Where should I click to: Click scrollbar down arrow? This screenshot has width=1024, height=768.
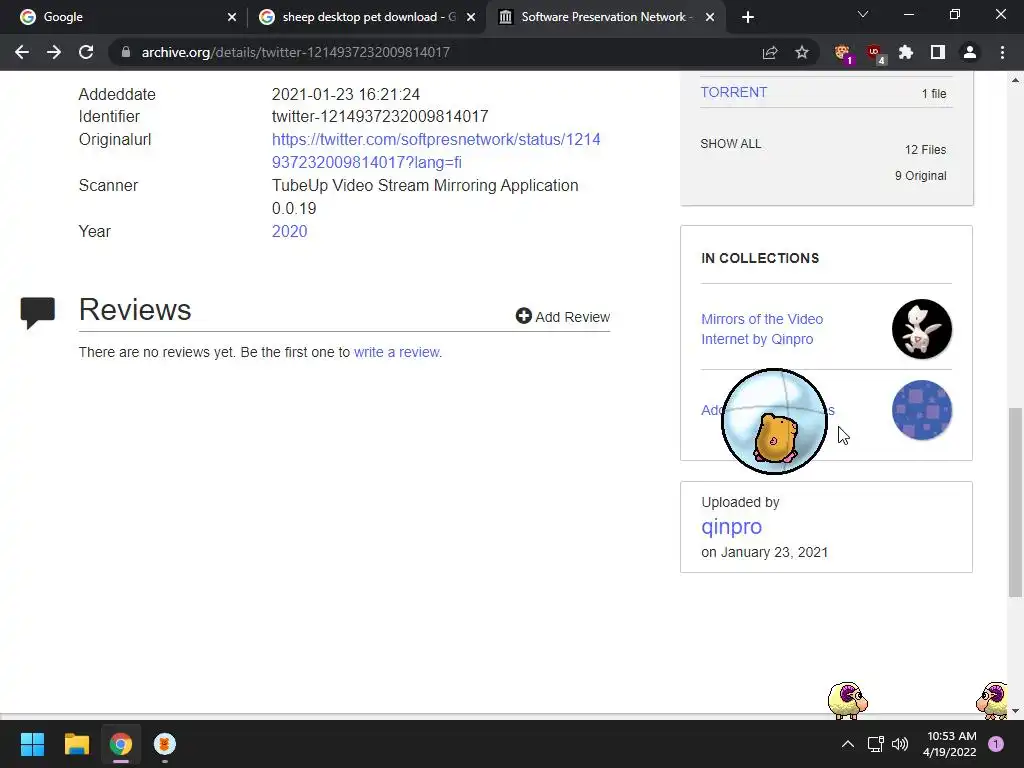1015,711
